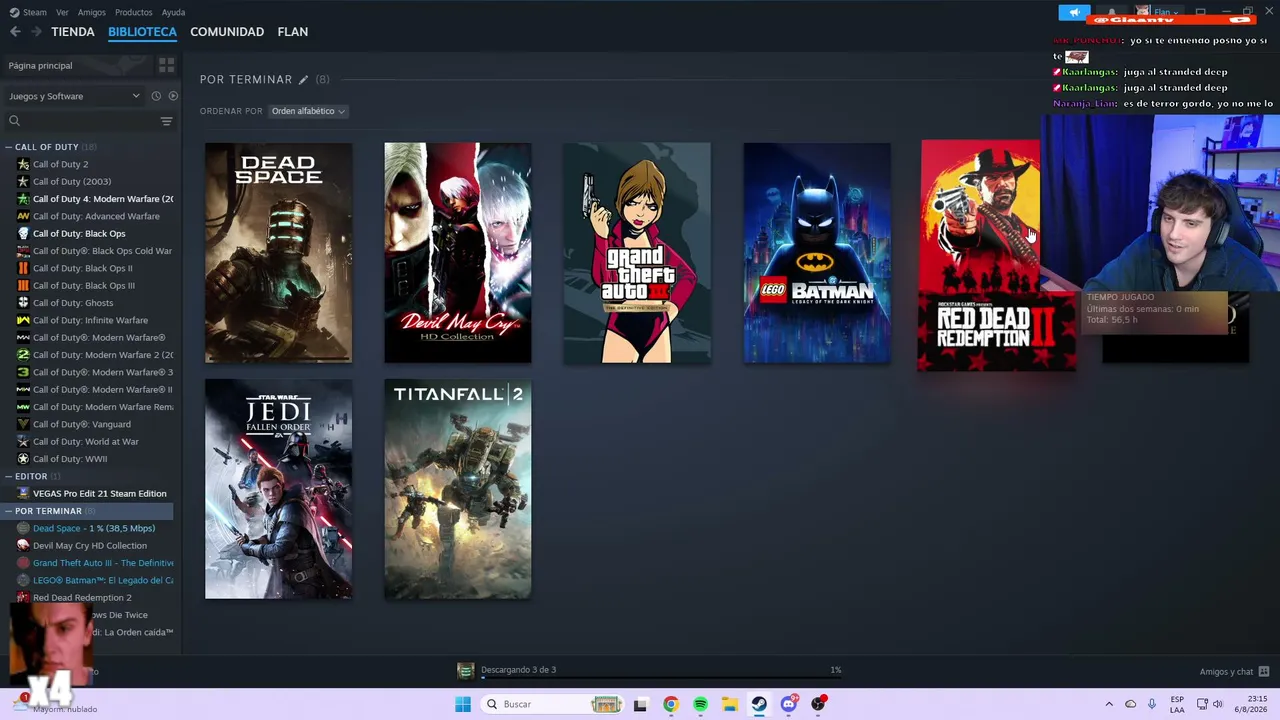Go back with the left arrow
This screenshot has width=1280, height=720.
coord(15,32)
